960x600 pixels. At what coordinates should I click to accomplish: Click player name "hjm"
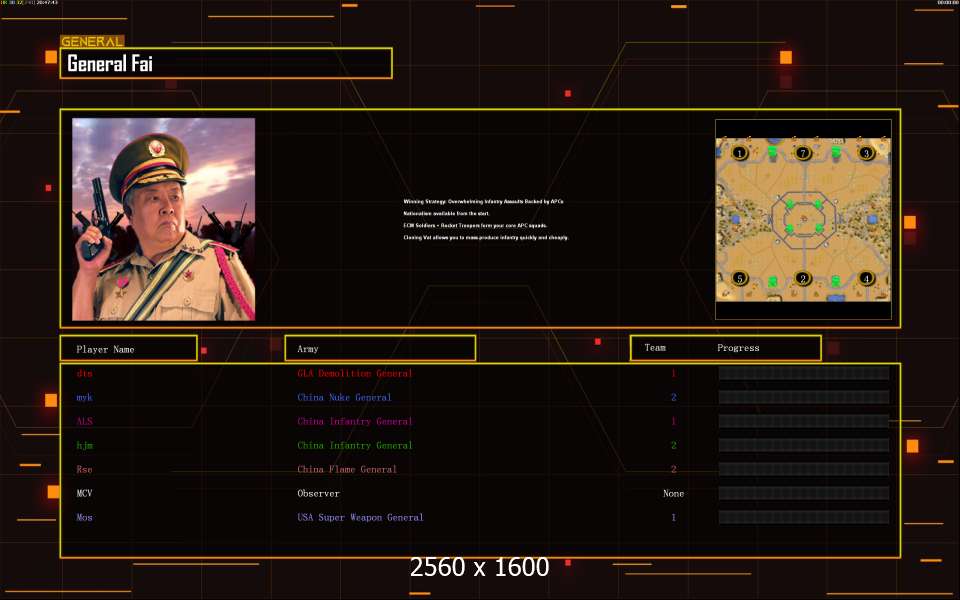click(x=84, y=446)
